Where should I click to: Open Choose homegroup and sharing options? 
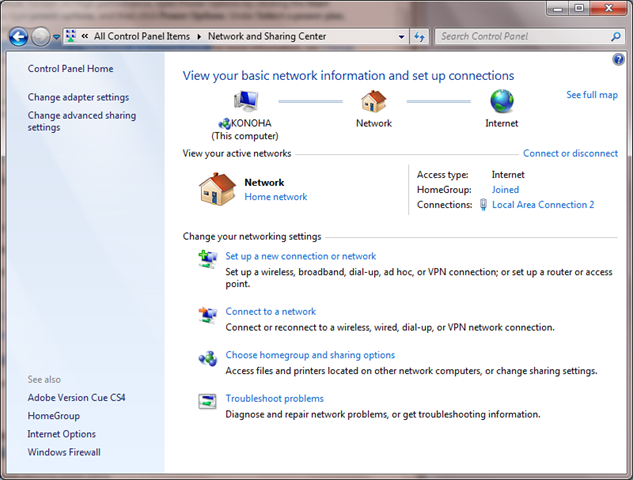[309, 355]
